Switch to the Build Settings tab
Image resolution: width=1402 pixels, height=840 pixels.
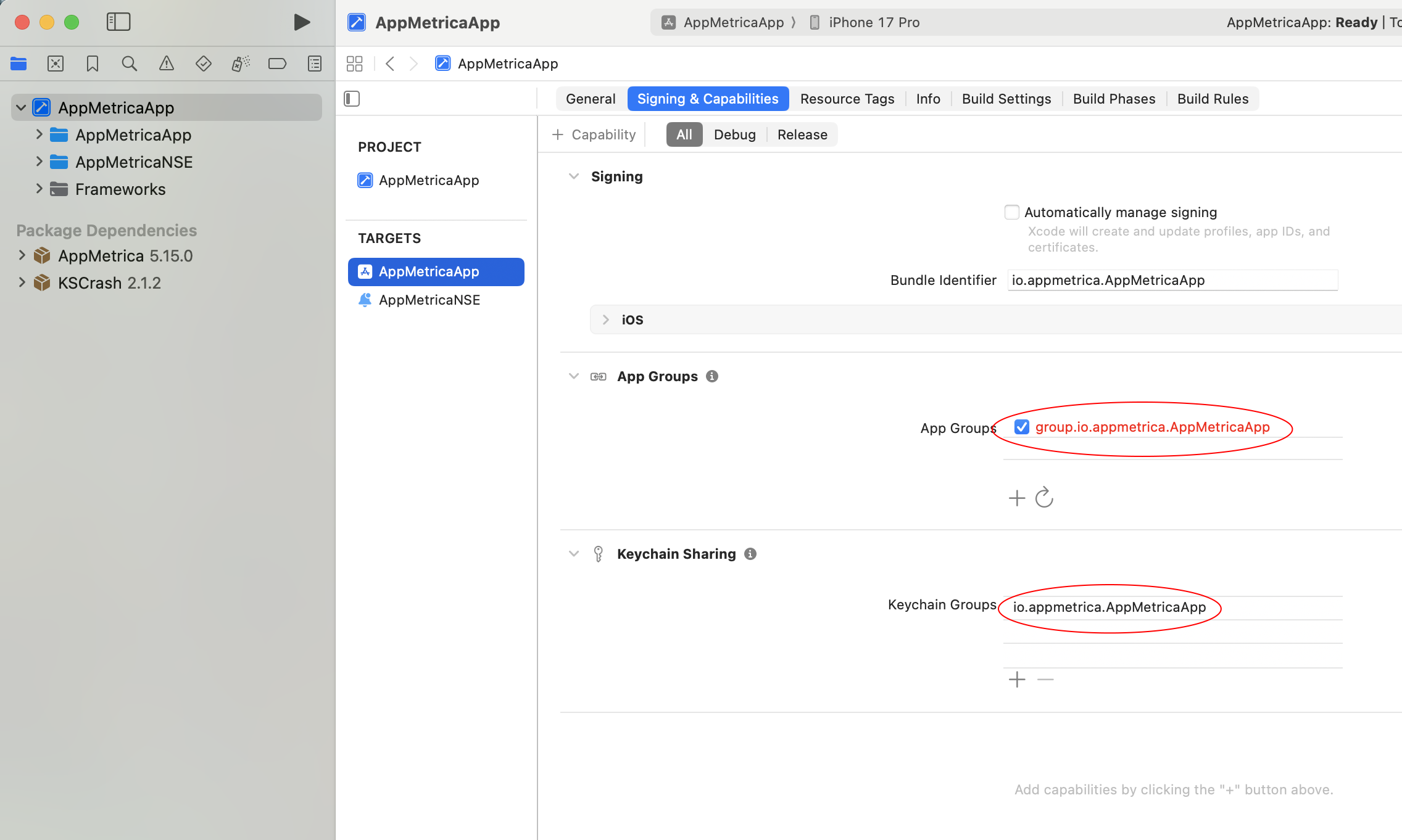1006,99
